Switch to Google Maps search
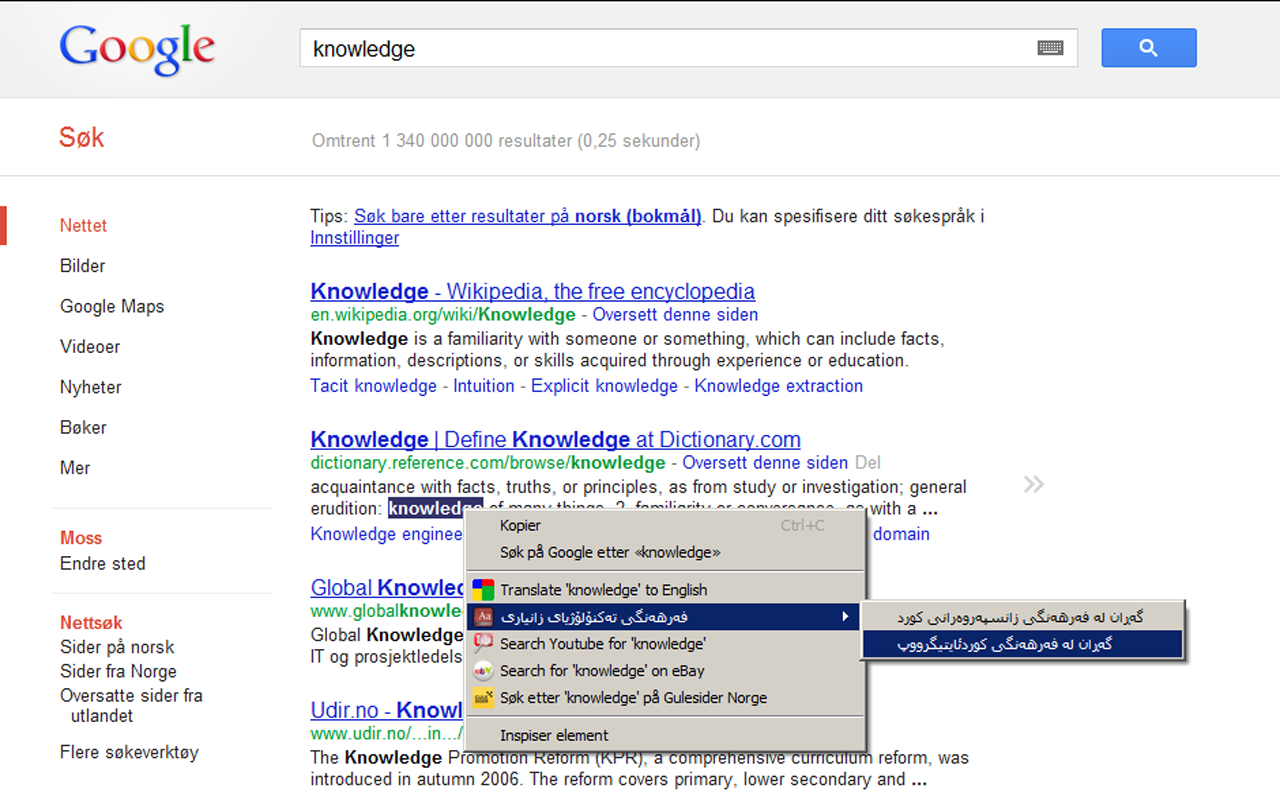The height and width of the screenshot is (800, 1280). pyautogui.click(x=112, y=307)
